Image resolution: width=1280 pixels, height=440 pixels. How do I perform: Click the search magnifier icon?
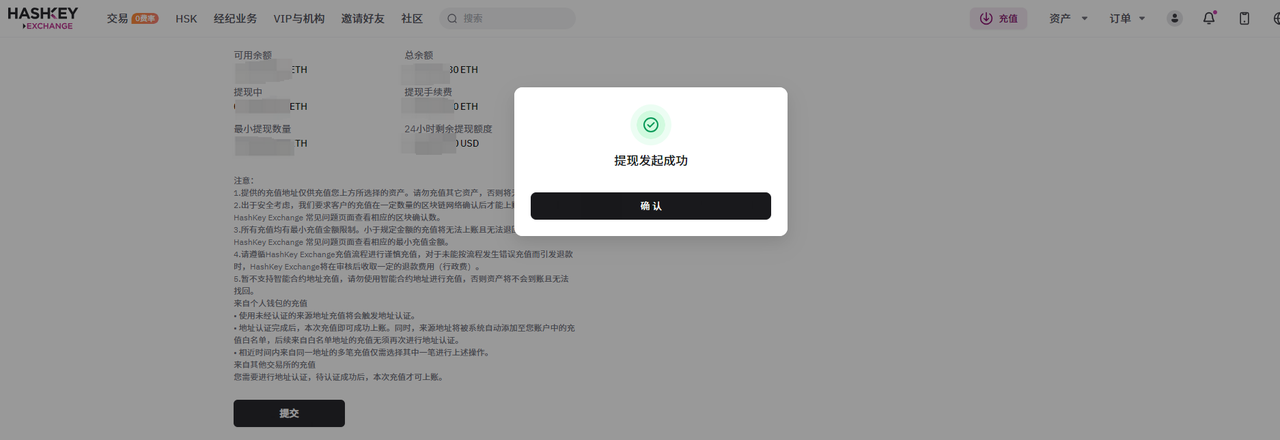click(x=452, y=19)
